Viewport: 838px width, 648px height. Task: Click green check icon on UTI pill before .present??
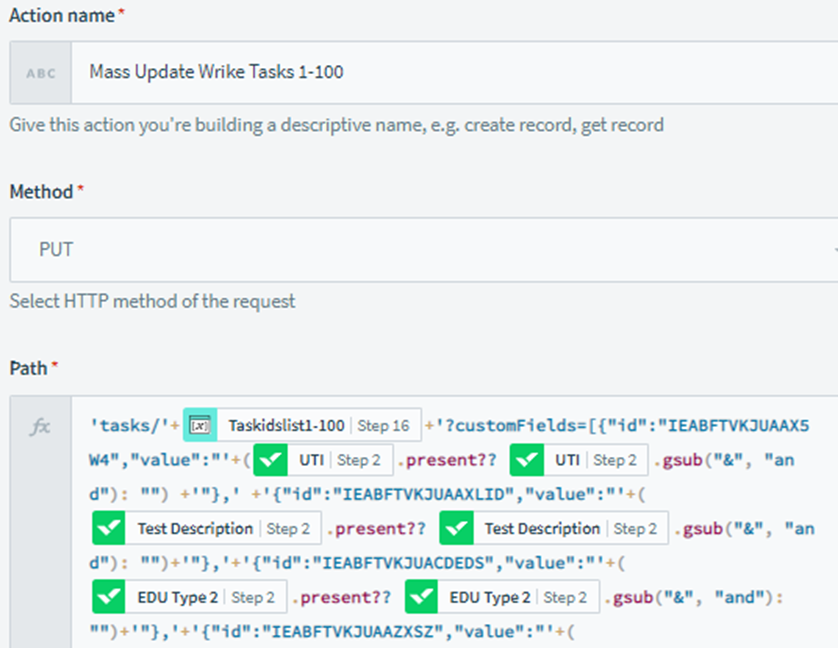pos(270,460)
